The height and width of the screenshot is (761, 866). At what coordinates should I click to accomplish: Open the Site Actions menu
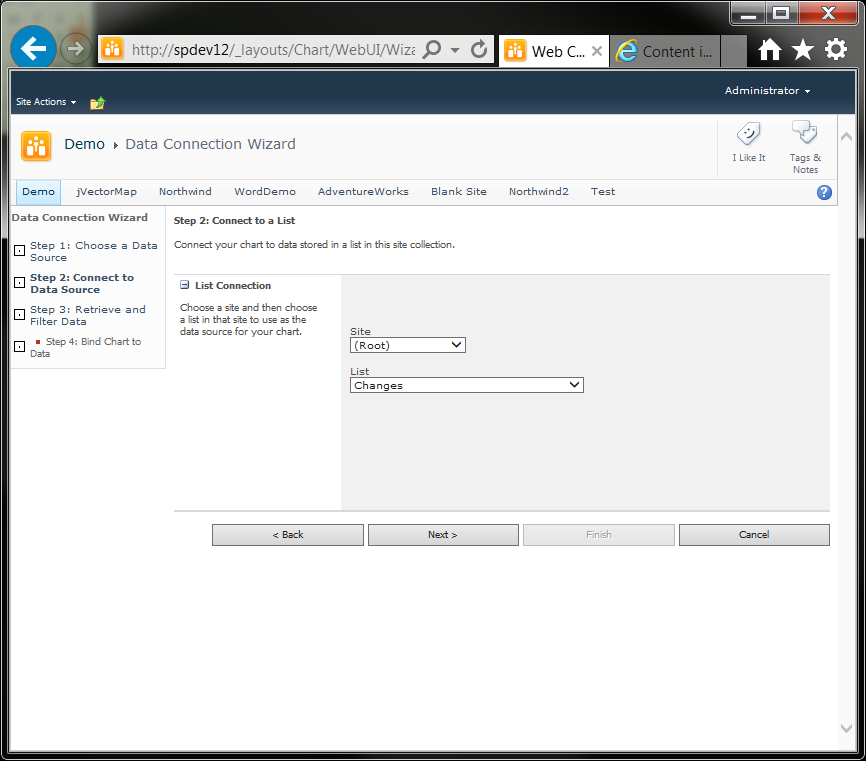pyautogui.click(x=46, y=102)
